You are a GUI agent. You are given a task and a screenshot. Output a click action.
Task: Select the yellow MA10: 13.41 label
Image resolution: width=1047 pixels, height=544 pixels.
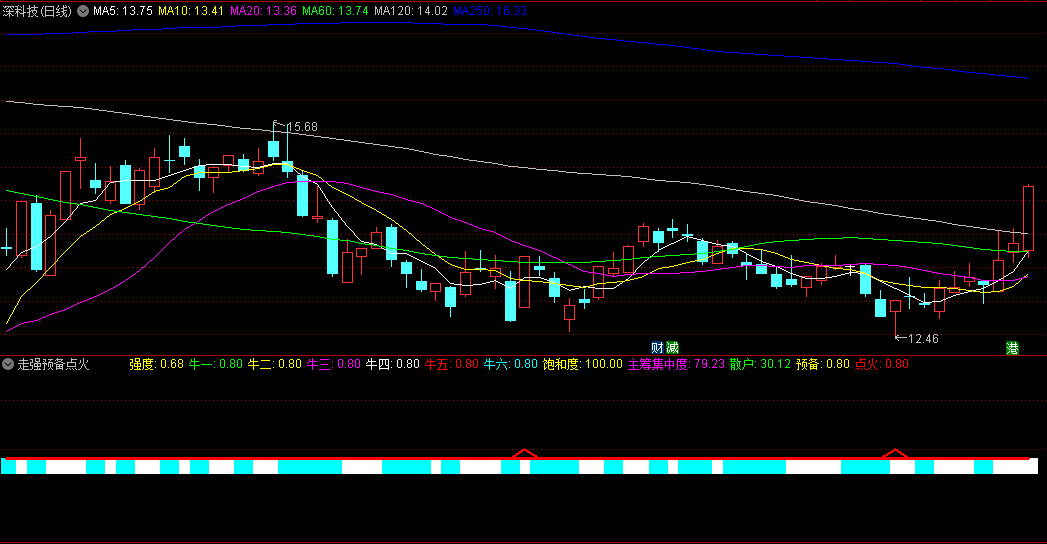(x=191, y=11)
